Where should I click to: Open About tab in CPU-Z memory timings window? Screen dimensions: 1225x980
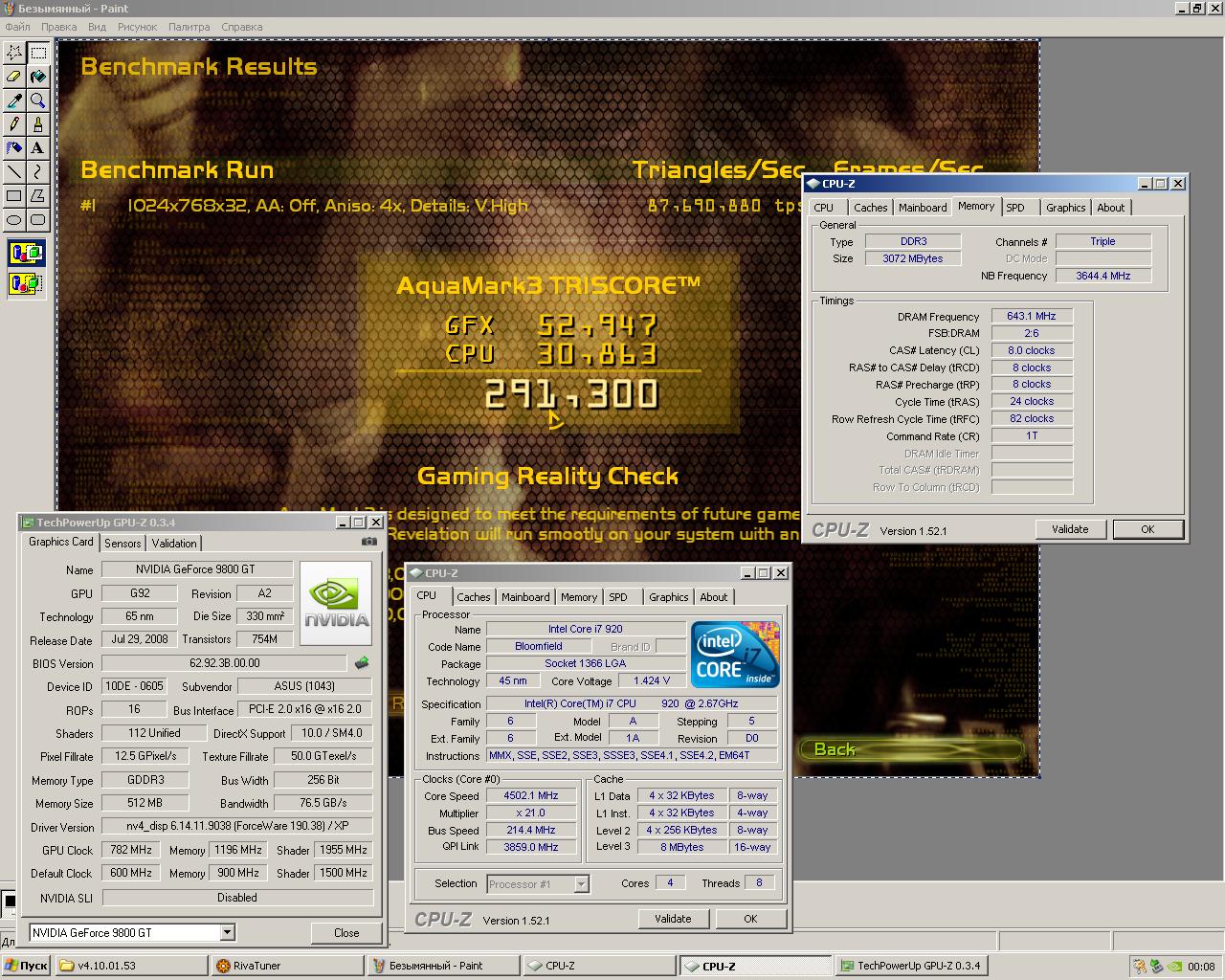(1111, 208)
